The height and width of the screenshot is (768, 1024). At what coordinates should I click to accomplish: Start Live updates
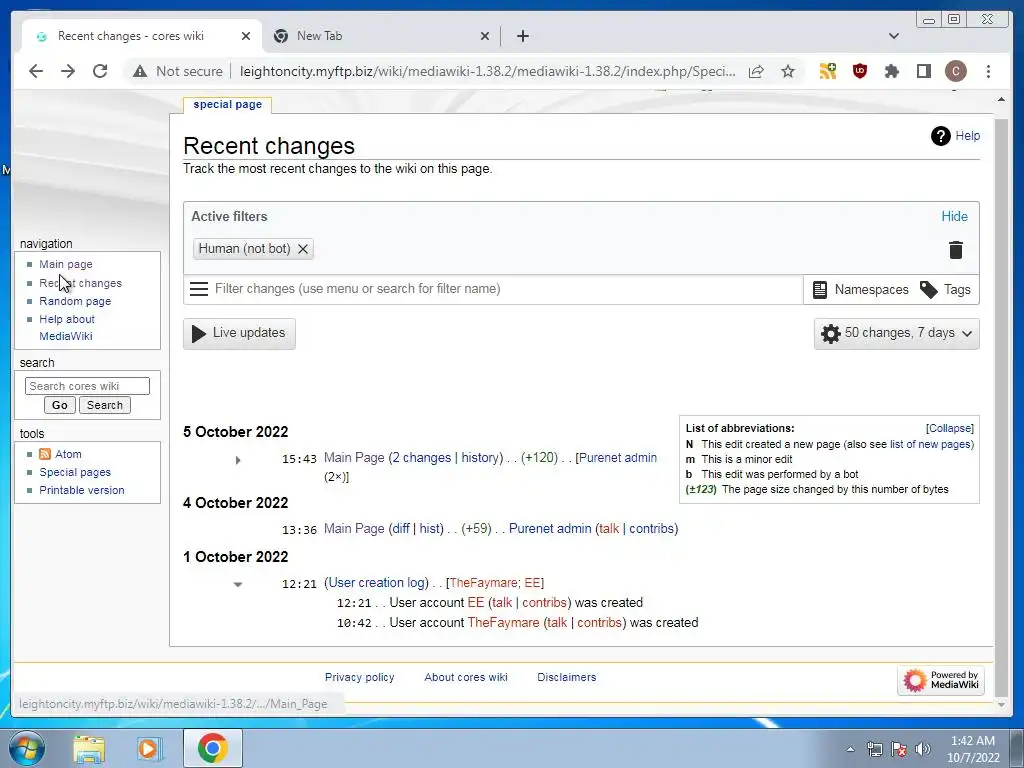point(239,333)
